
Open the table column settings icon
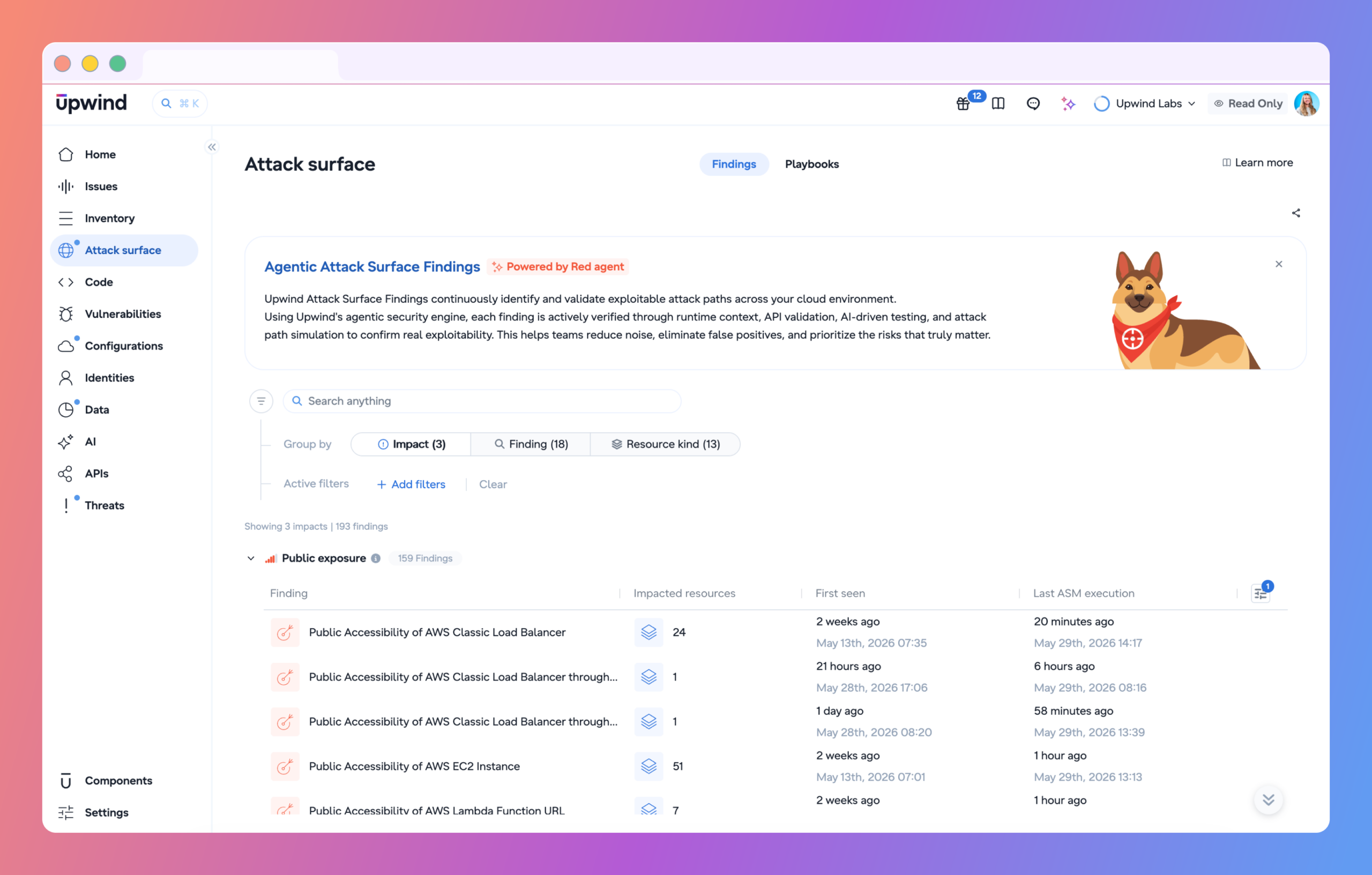pyautogui.click(x=1261, y=594)
